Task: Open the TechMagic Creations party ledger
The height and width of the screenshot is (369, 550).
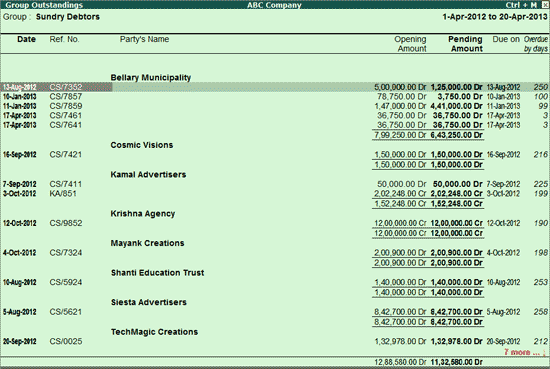Action: (154, 332)
